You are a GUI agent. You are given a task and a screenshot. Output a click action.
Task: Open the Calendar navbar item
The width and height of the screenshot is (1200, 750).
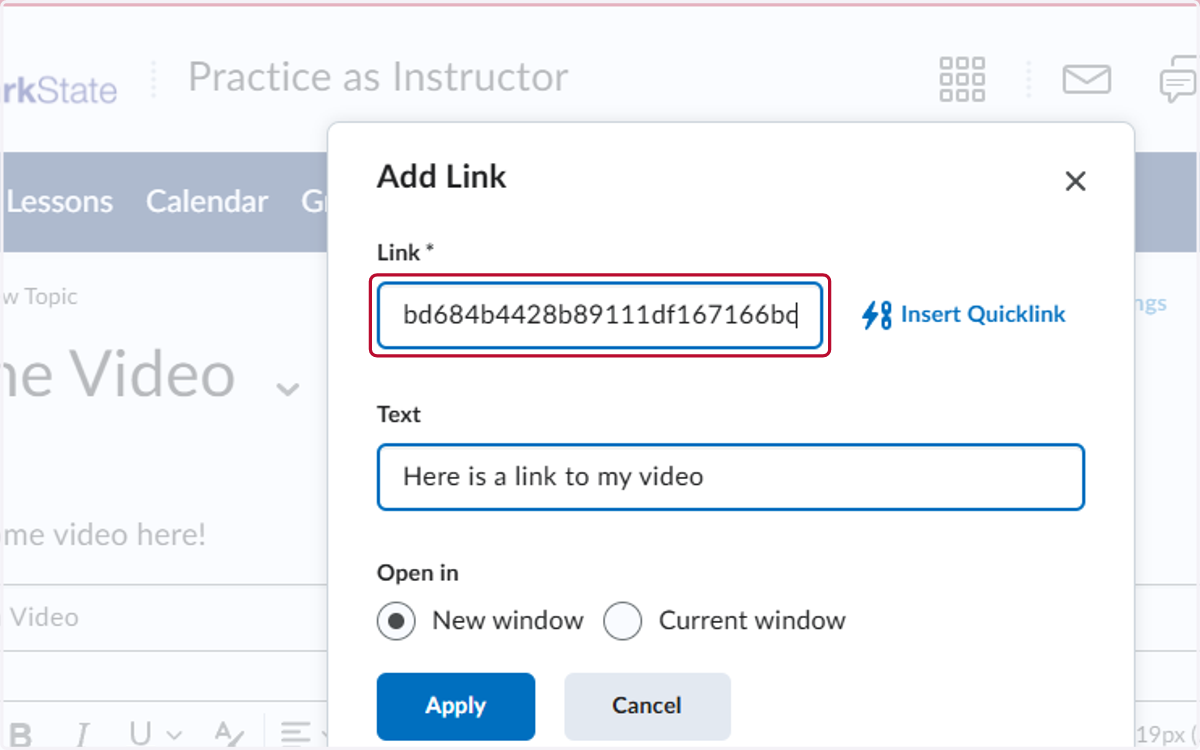click(207, 201)
